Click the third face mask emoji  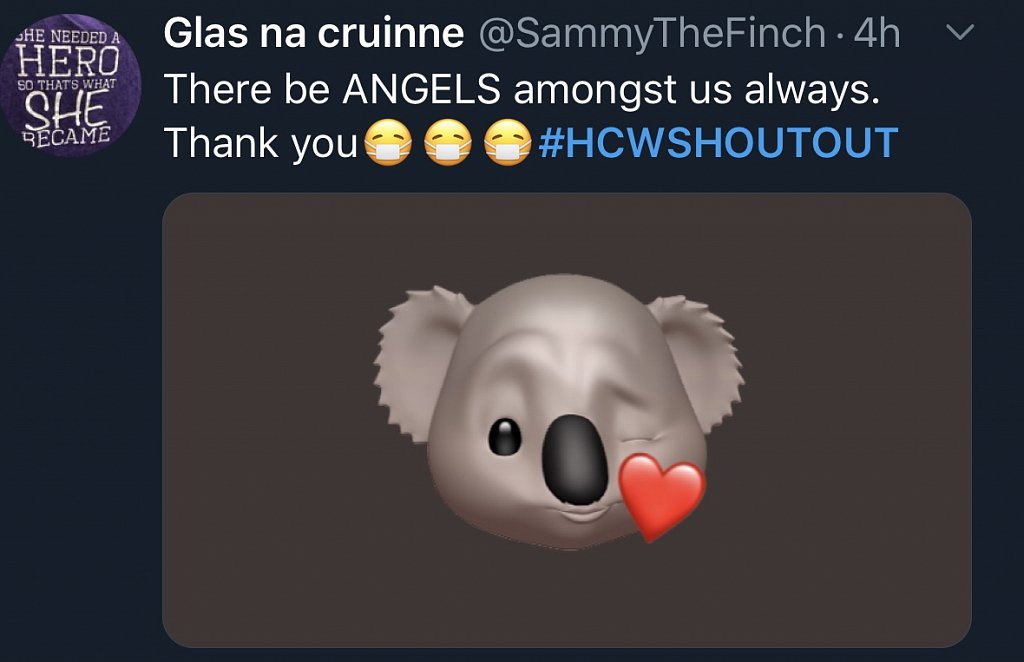pyautogui.click(x=508, y=142)
